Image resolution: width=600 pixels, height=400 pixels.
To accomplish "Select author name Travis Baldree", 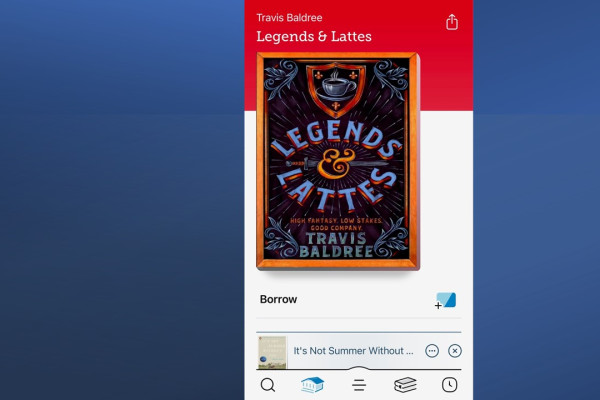I will (289, 18).
